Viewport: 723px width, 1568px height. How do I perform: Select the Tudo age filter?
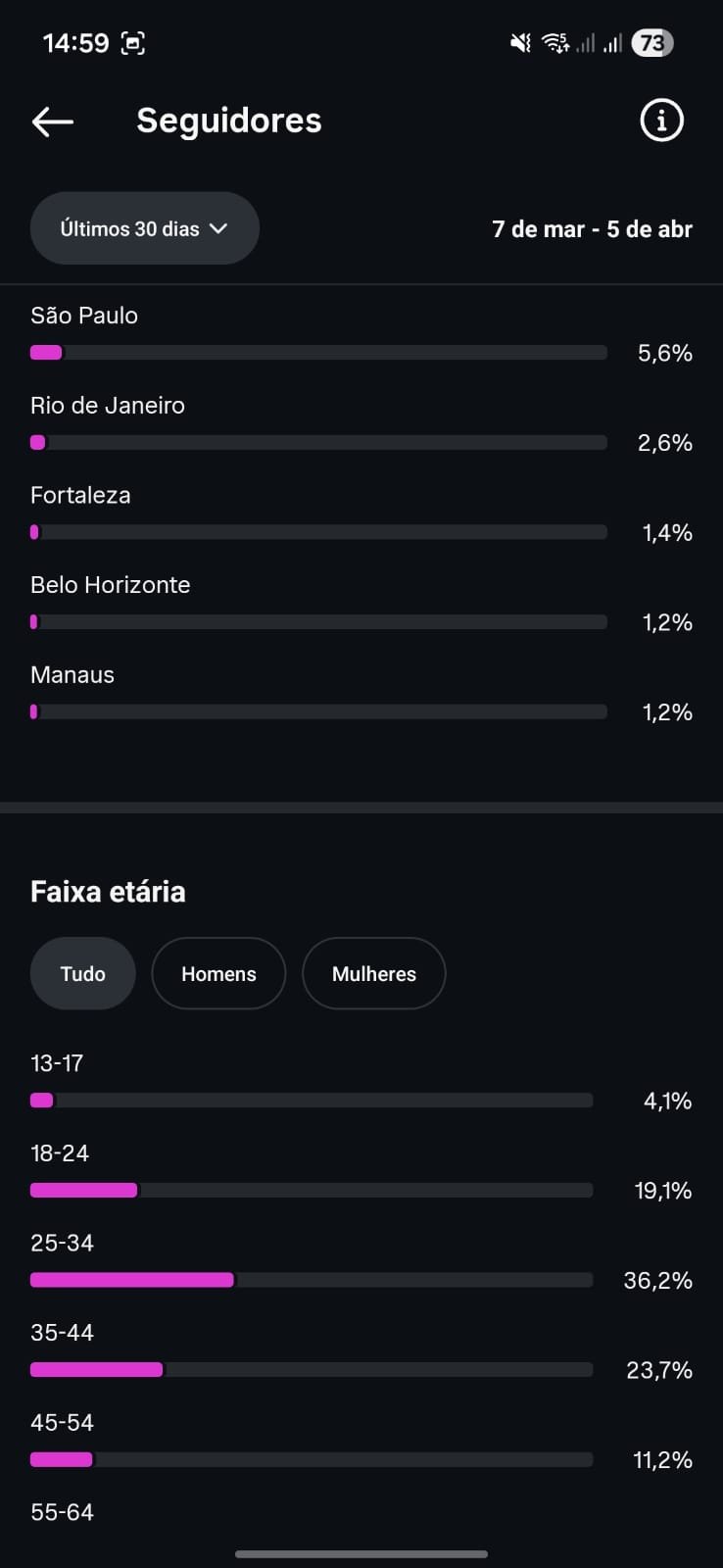[x=82, y=973]
